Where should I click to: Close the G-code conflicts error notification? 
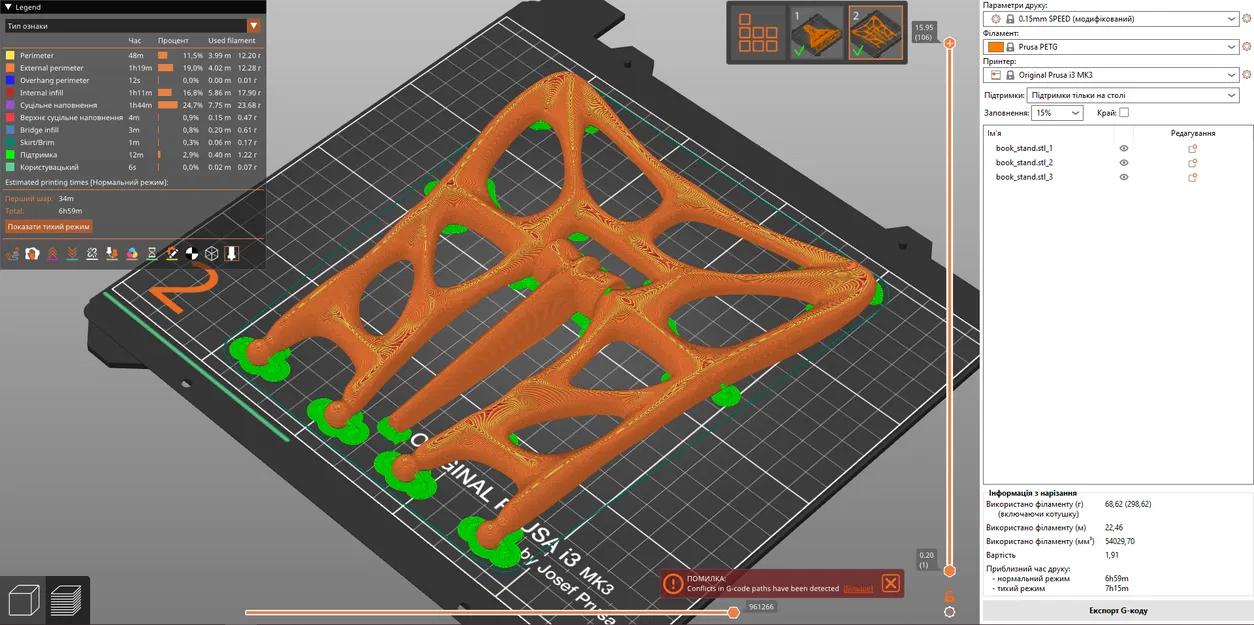pos(890,583)
